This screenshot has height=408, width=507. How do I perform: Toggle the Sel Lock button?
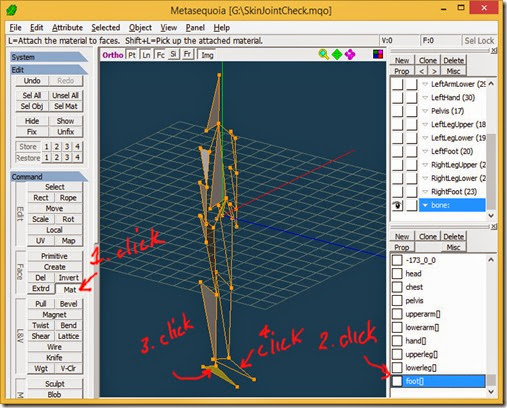tap(479, 41)
